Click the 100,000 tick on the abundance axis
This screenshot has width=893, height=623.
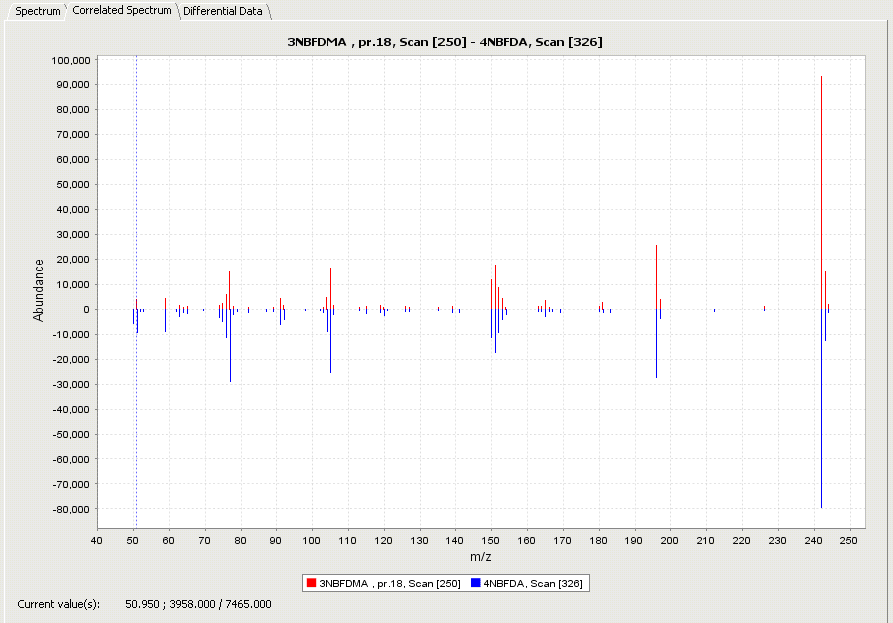click(x=70, y=60)
